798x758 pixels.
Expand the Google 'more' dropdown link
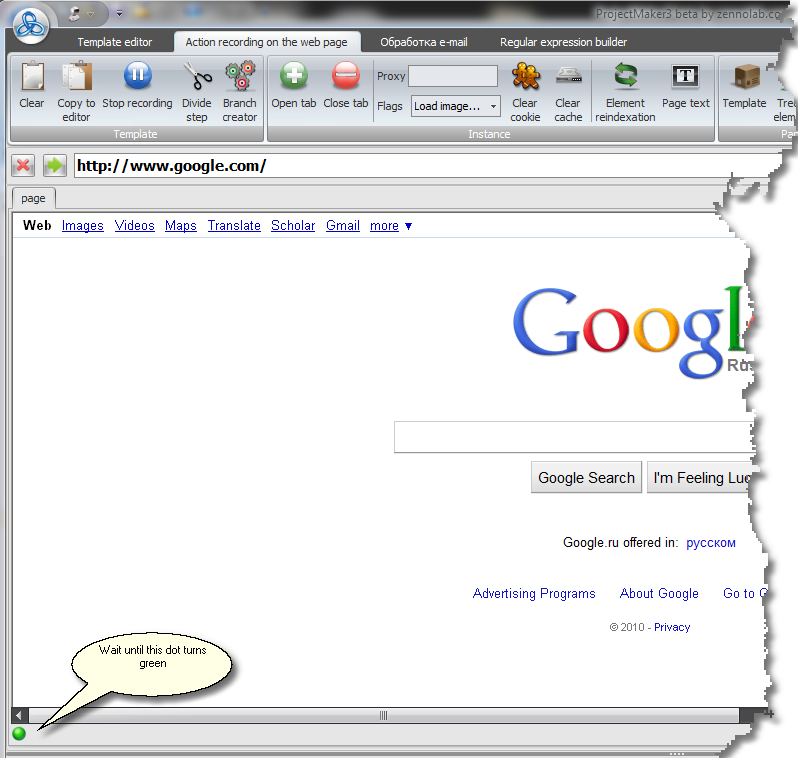pyautogui.click(x=391, y=226)
